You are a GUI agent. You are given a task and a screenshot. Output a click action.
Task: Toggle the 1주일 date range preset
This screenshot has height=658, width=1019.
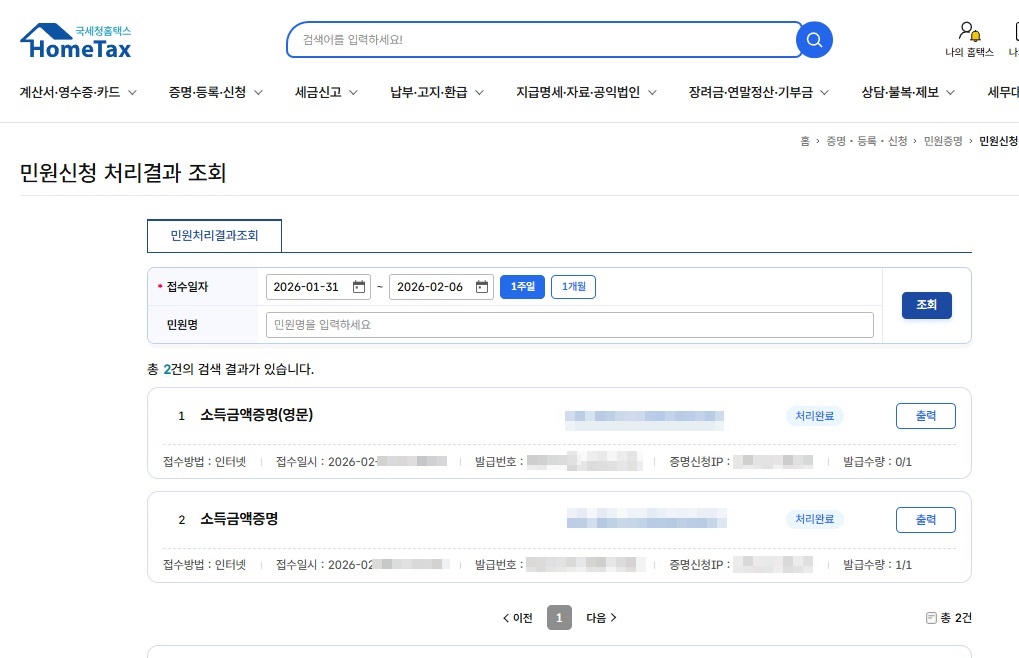521,286
